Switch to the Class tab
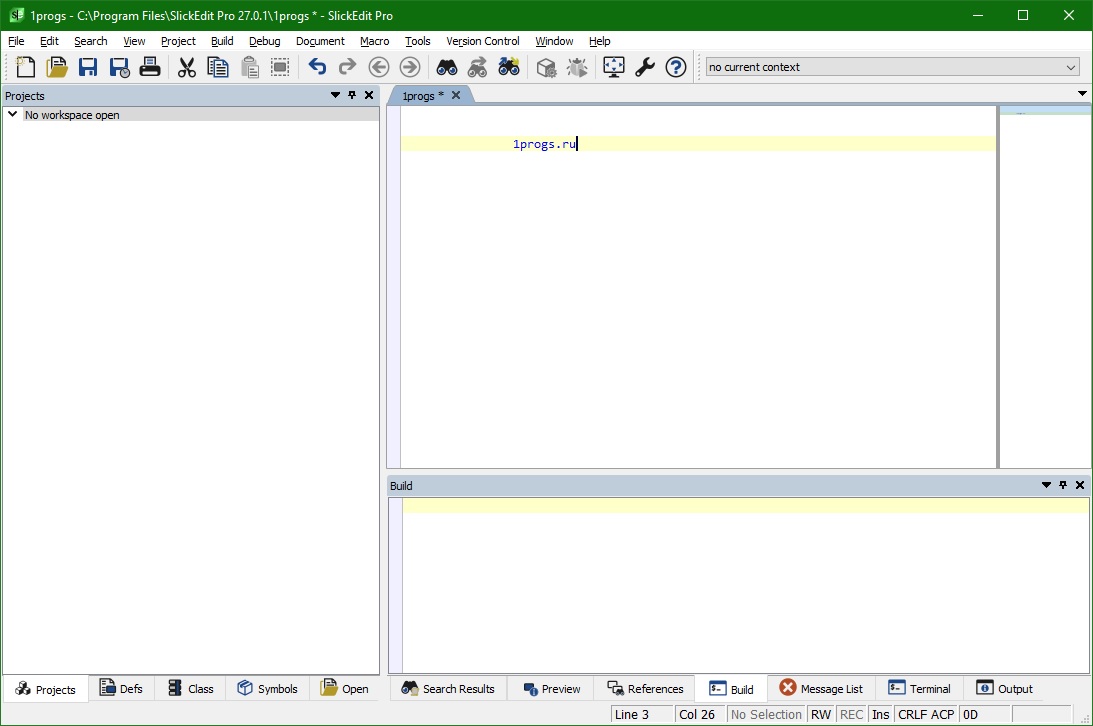Image resolution: width=1093 pixels, height=726 pixels. [190, 688]
